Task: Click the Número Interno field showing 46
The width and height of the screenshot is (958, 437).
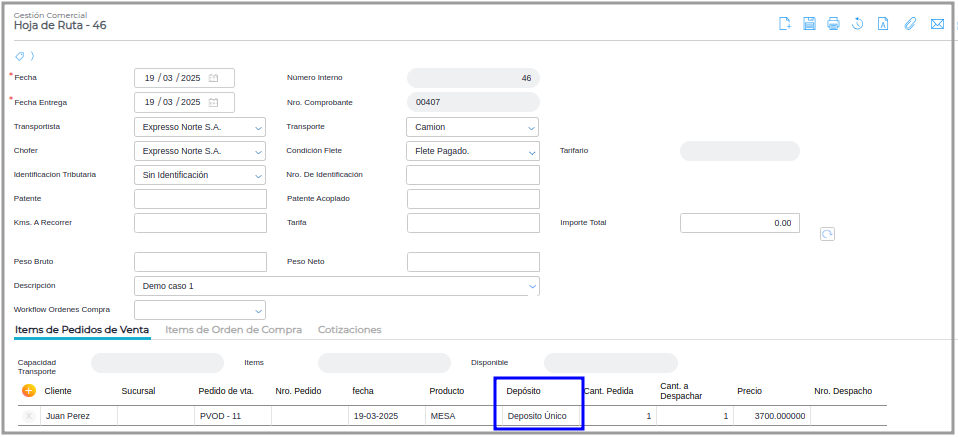Action: (474, 78)
